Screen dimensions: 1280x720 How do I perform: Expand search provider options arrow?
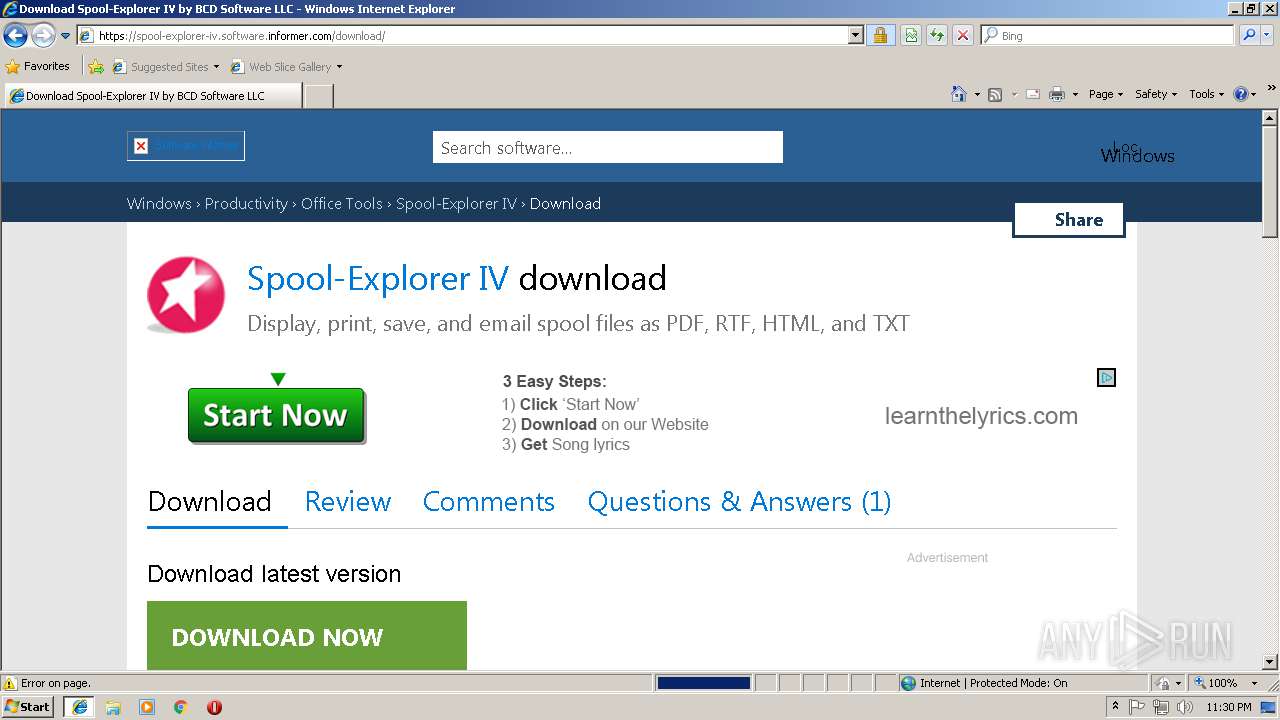click(x=1267, y=36)
